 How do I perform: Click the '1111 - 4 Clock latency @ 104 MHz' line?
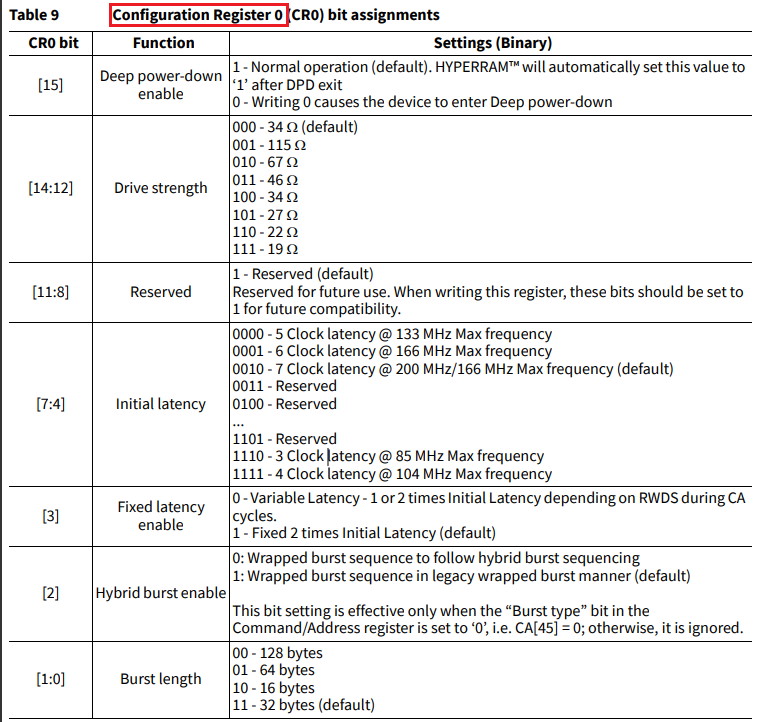392,474
